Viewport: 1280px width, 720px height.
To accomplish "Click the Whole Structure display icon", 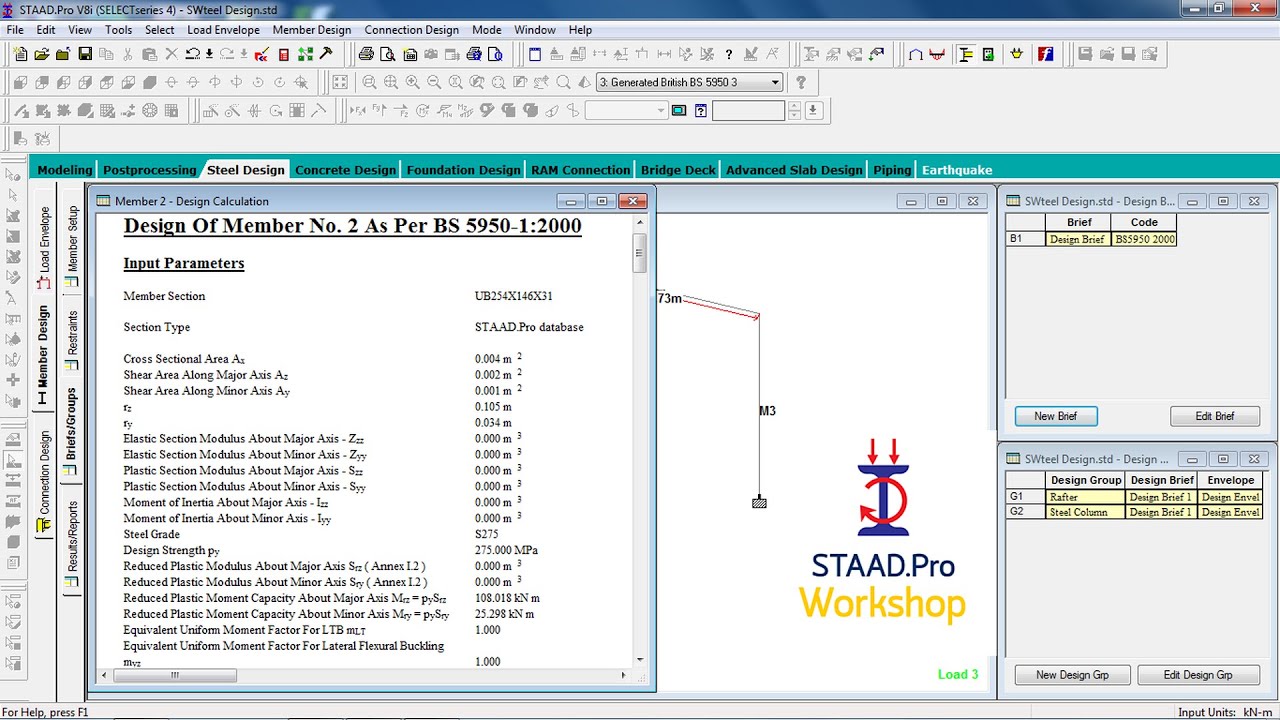I will 340,83.
